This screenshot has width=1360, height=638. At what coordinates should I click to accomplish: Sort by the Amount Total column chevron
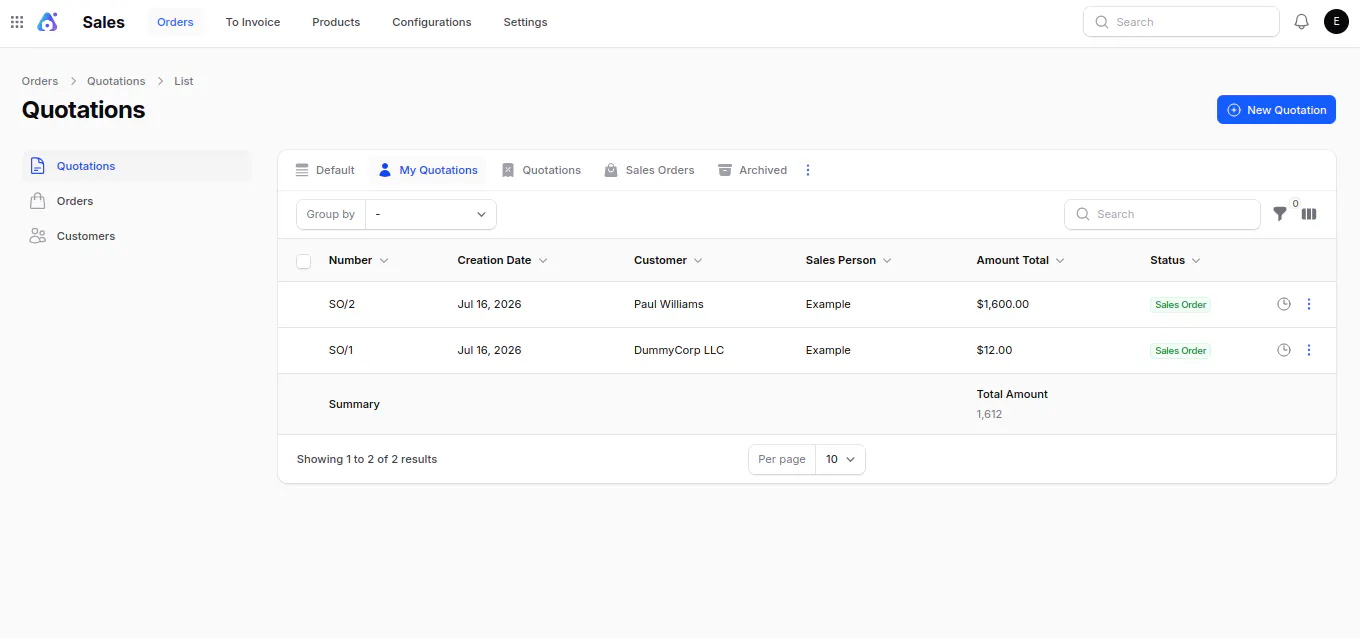pos(1060,260)
